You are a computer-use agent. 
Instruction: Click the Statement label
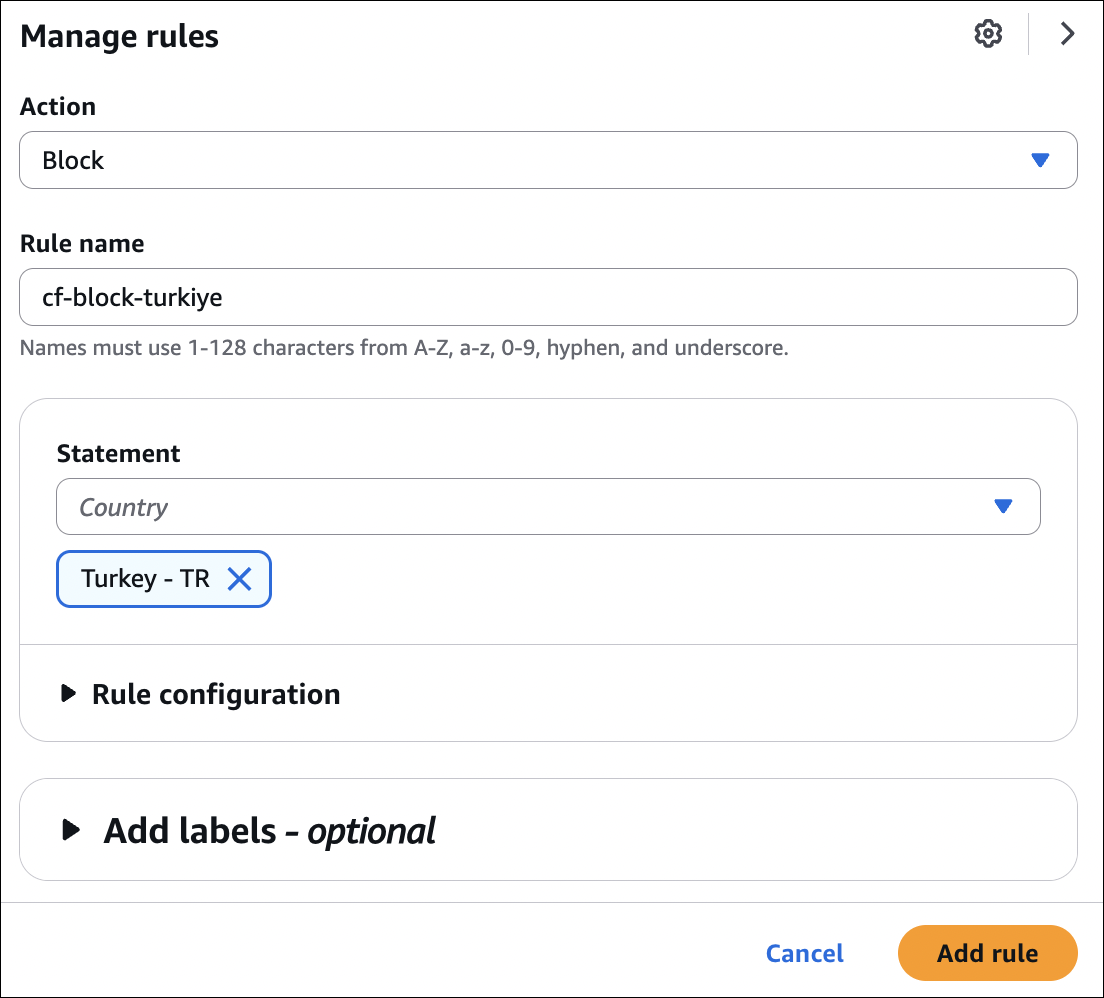(x=118, y=453)
